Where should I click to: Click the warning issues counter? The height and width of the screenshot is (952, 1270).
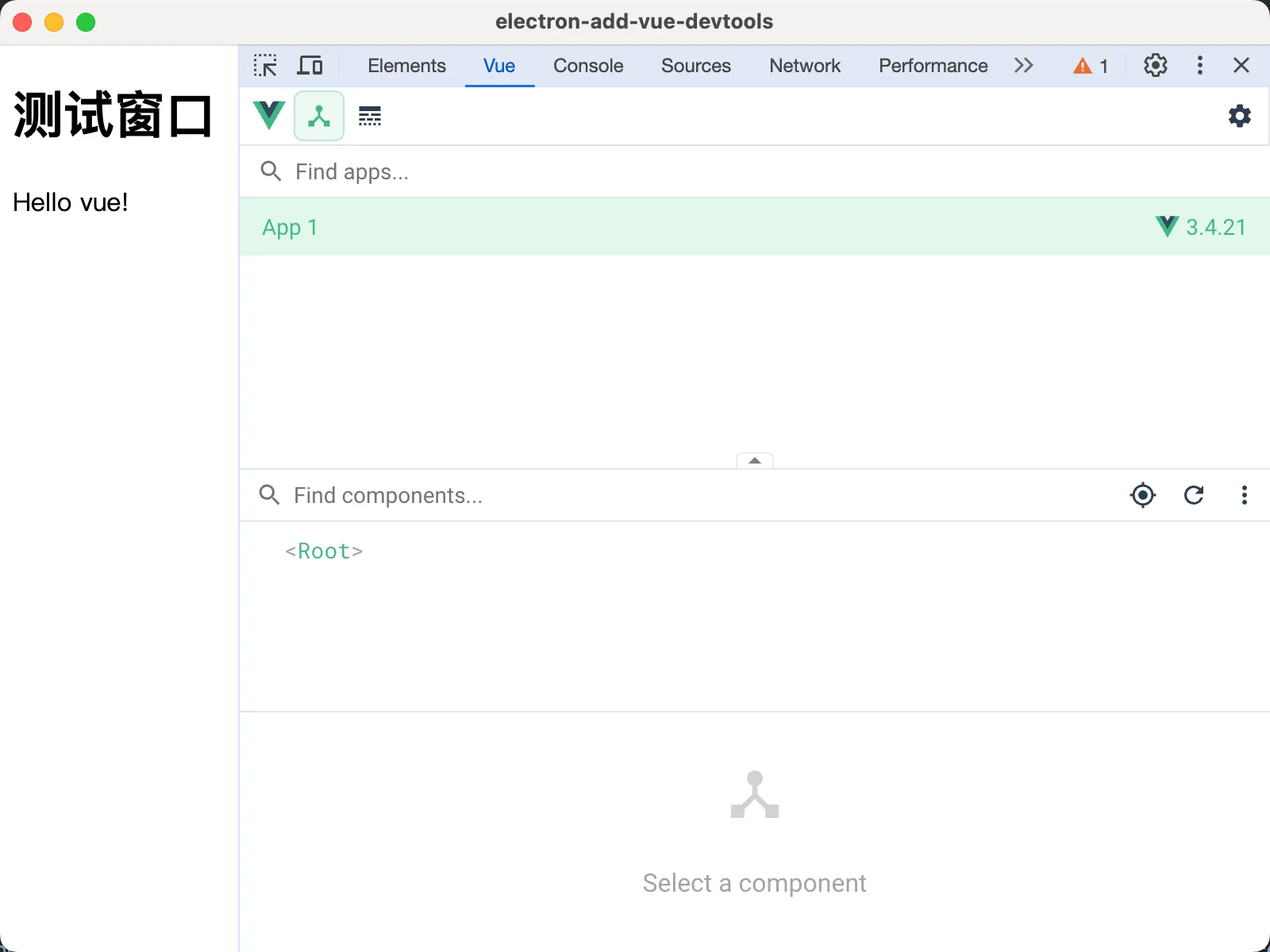click(1091, 66)
